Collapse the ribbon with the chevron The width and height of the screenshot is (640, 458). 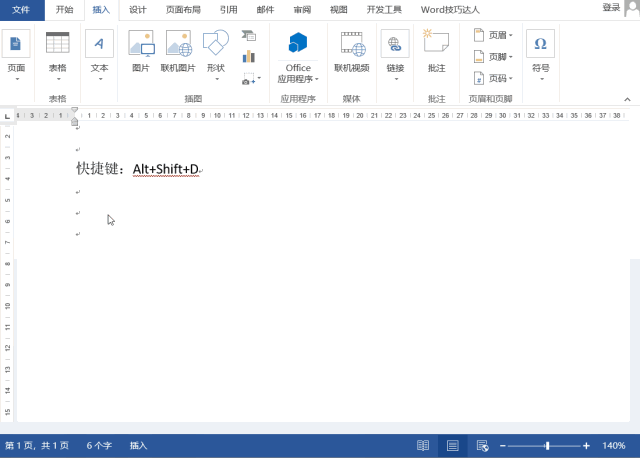627,99
